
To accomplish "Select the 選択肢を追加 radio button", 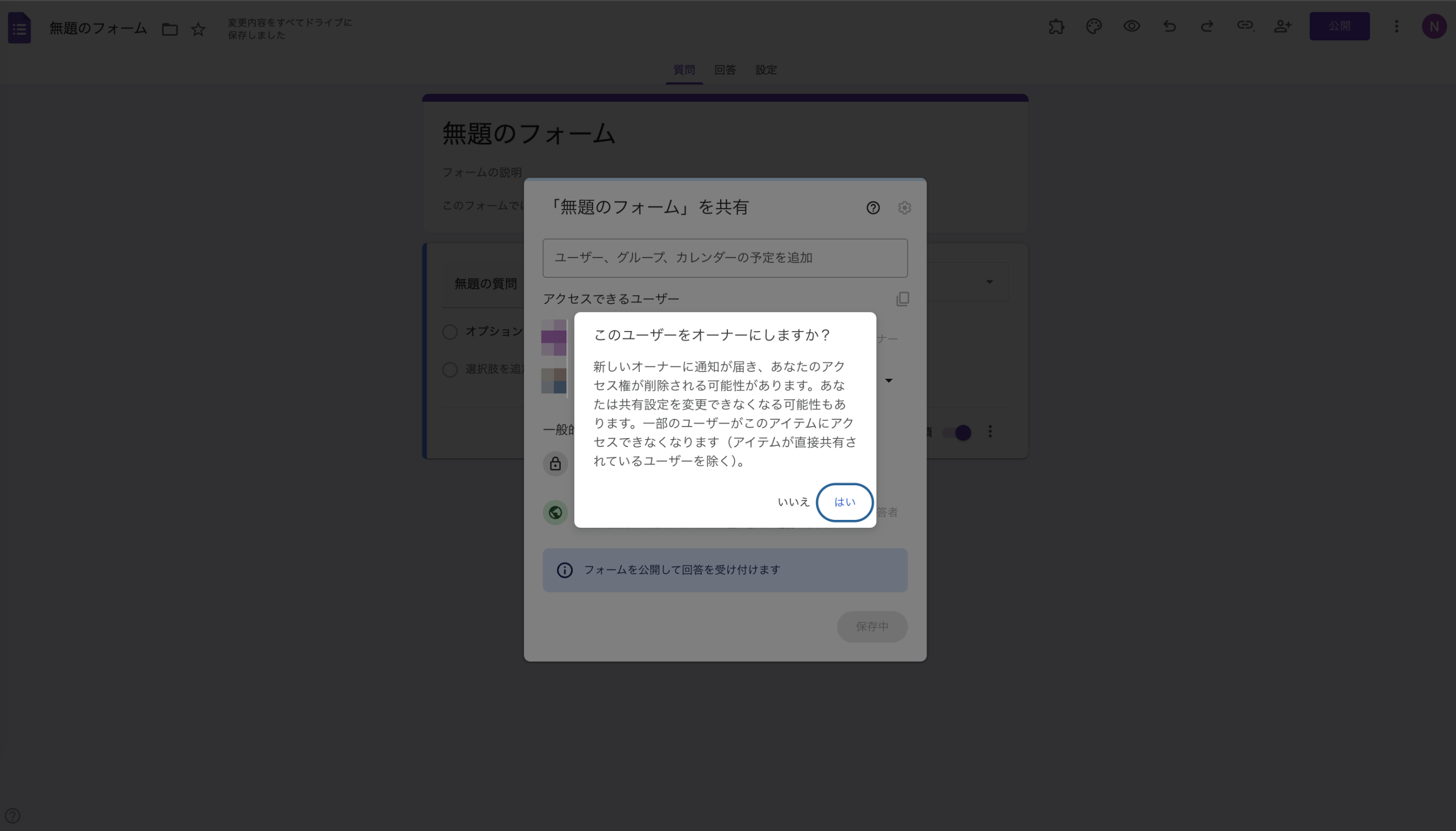I will tap(449, 370).
